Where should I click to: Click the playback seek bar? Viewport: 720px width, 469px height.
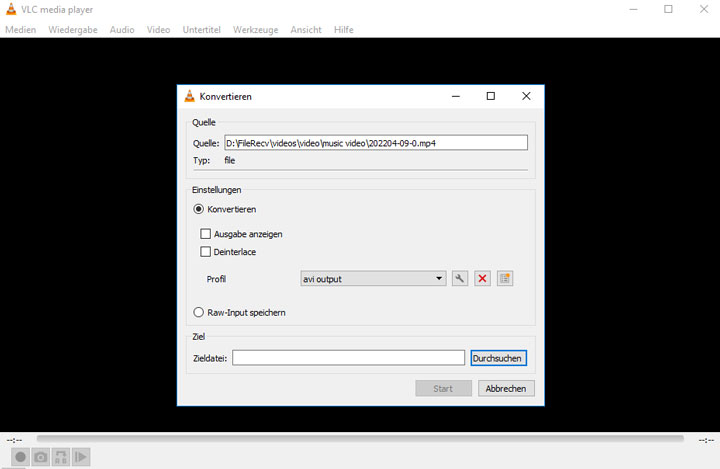point(360,439)
